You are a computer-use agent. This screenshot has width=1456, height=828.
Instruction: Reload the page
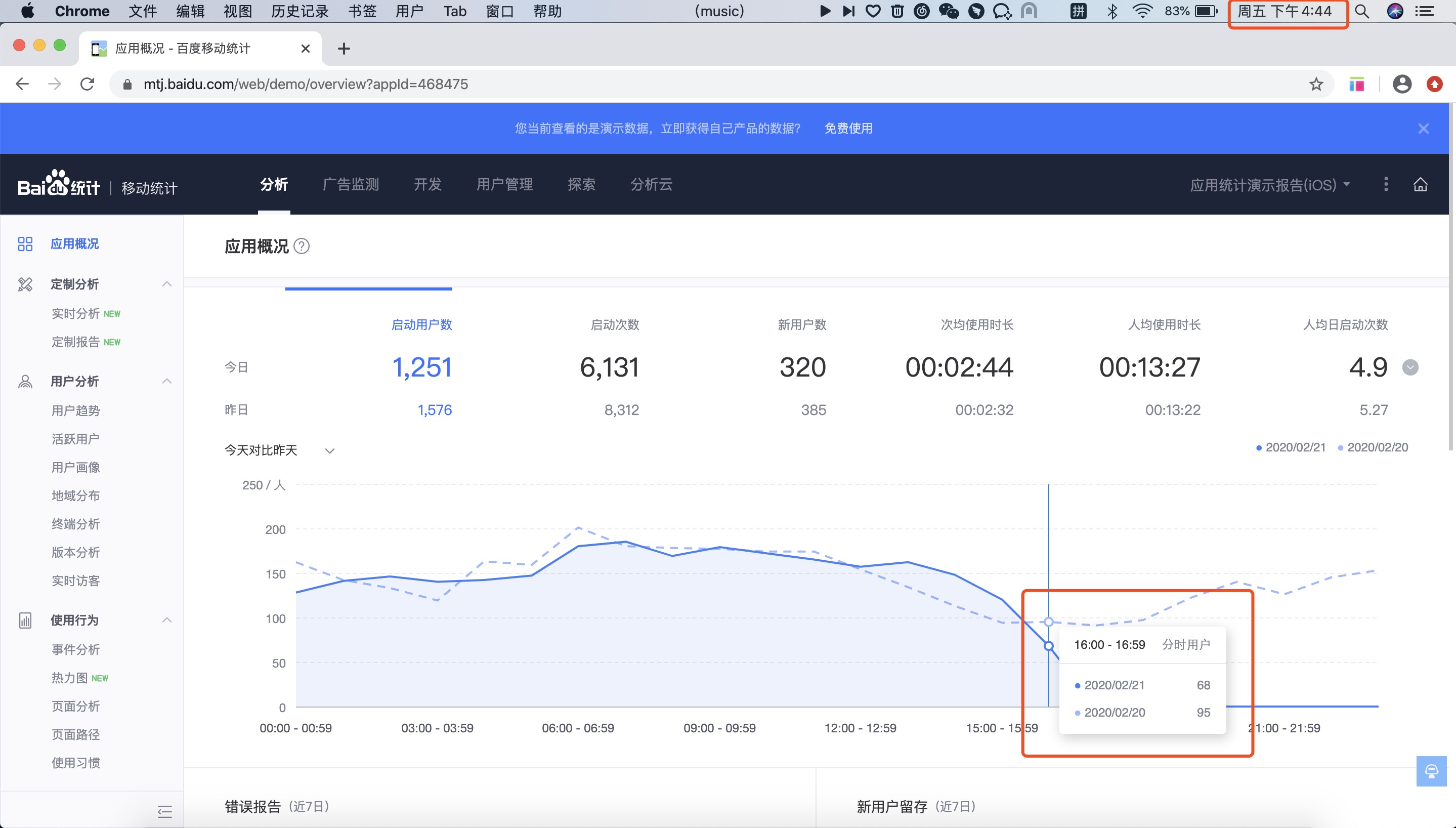click(87, 84)
